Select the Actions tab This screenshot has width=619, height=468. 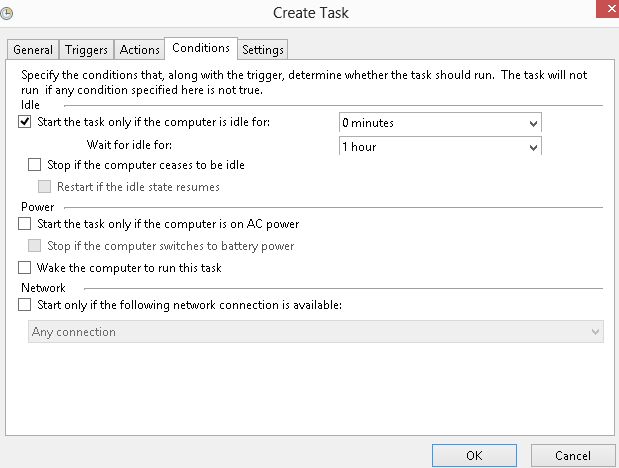(139, 50)
